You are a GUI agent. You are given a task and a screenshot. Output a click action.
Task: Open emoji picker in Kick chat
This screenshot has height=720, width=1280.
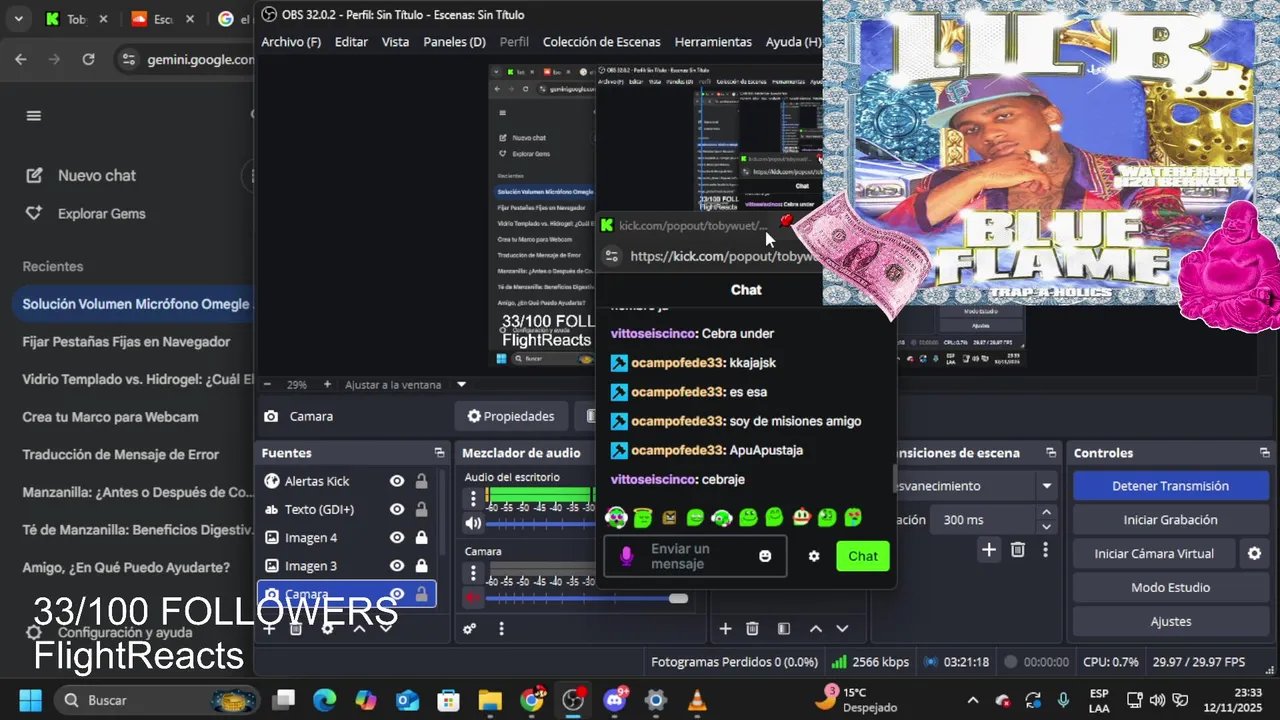[x=765, y=556]
